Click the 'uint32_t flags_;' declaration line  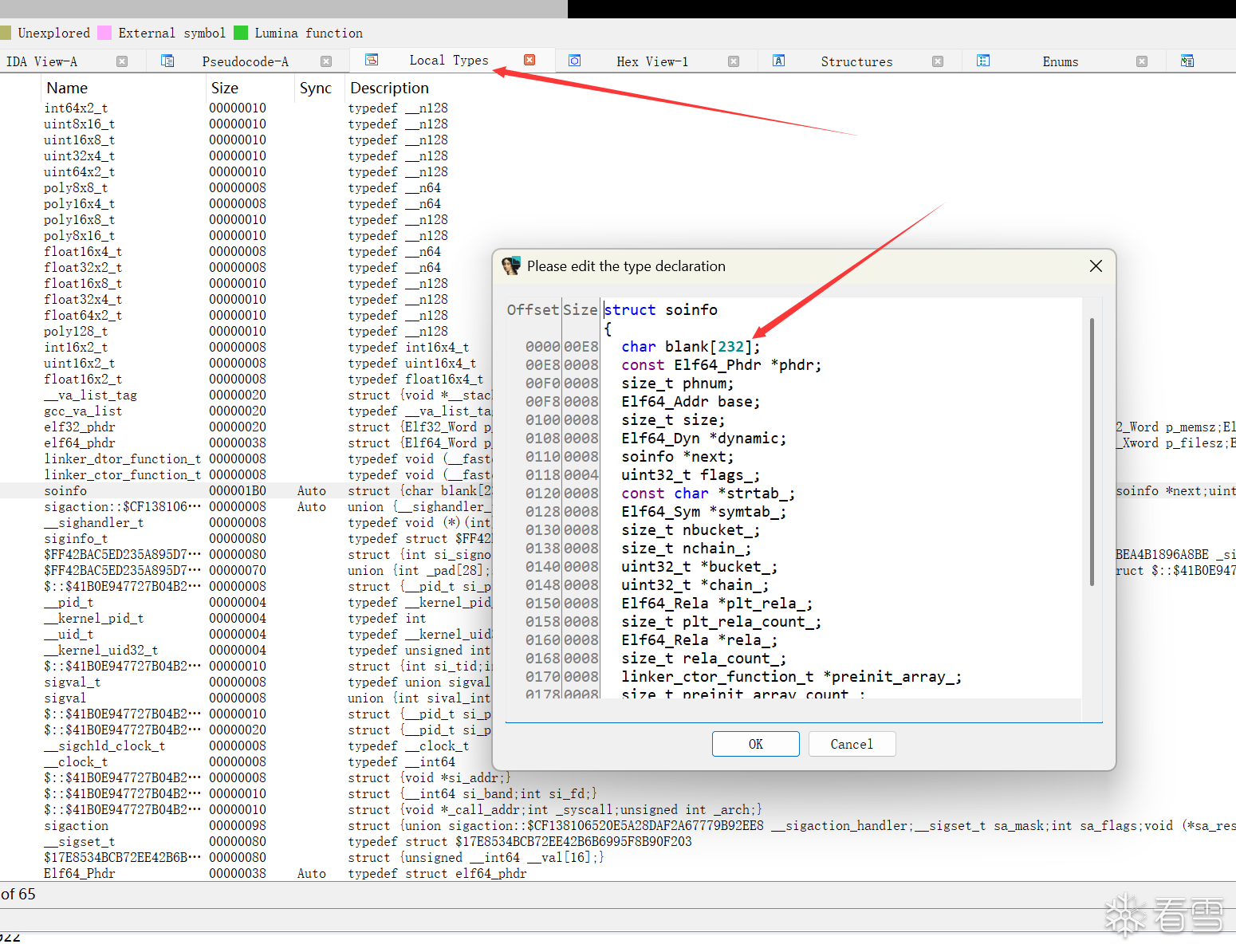pos(691,475)
